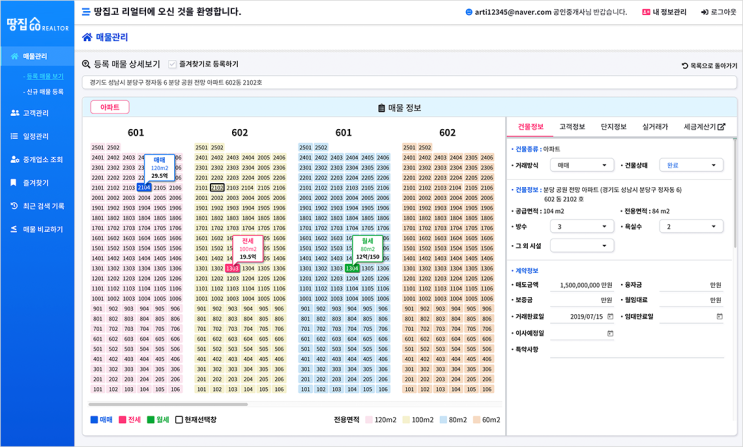Select green 월세 unit 1304 in second 601
This screenshot has width=743, height=447.
pyautogui.click(x=352, y=268)
